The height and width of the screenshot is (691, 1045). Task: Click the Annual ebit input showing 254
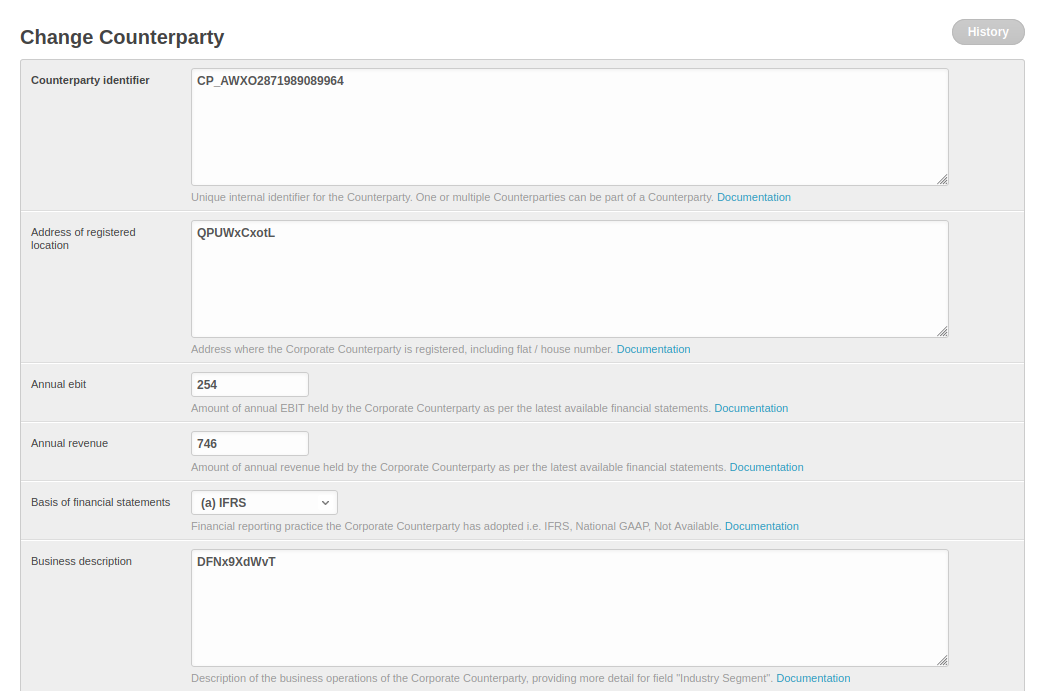(249, 384)
